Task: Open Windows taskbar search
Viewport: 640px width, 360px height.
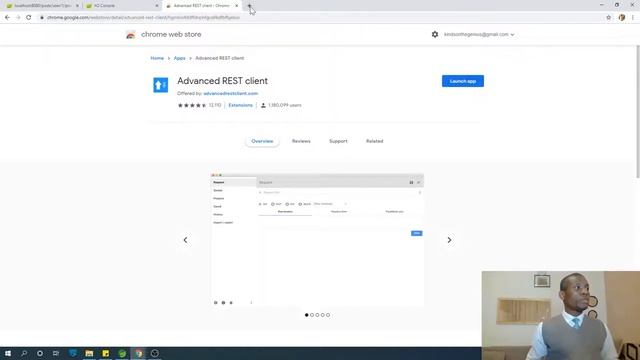Action: pyautogui.click(x=24, y=353)
